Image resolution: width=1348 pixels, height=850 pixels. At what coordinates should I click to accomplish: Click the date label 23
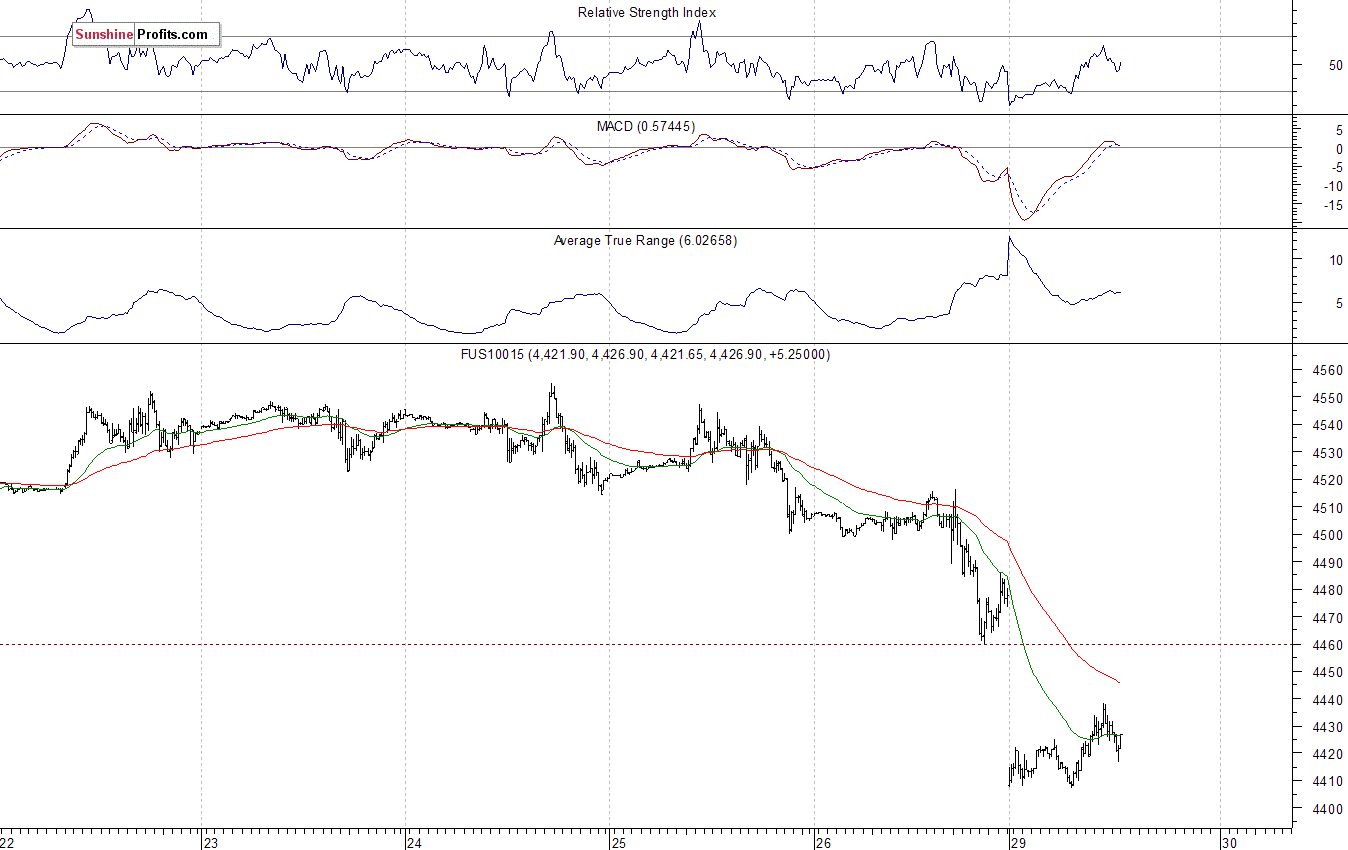pyautogui.click(x=211, y=842)
